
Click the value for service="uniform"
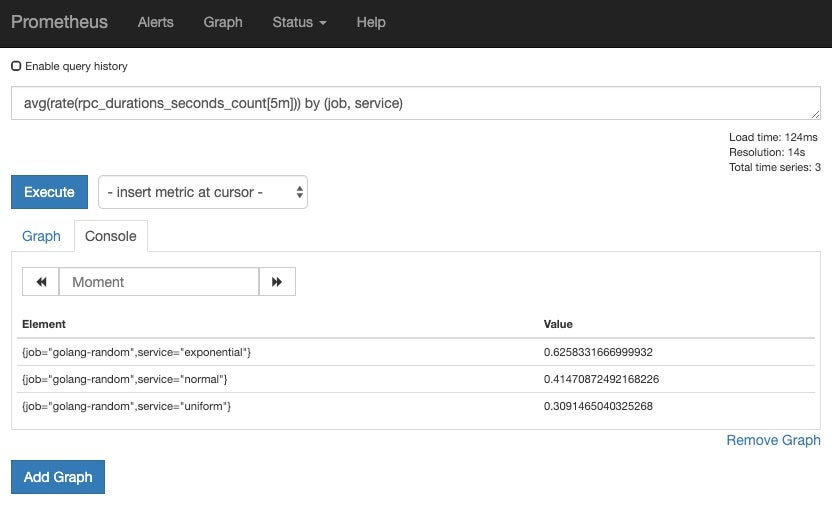(x=597, y=406)
